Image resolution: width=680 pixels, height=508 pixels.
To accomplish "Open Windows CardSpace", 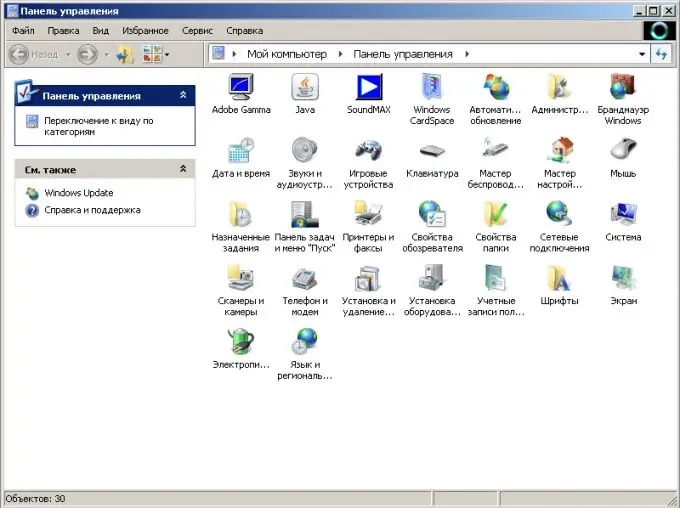I will coord(432,99).
